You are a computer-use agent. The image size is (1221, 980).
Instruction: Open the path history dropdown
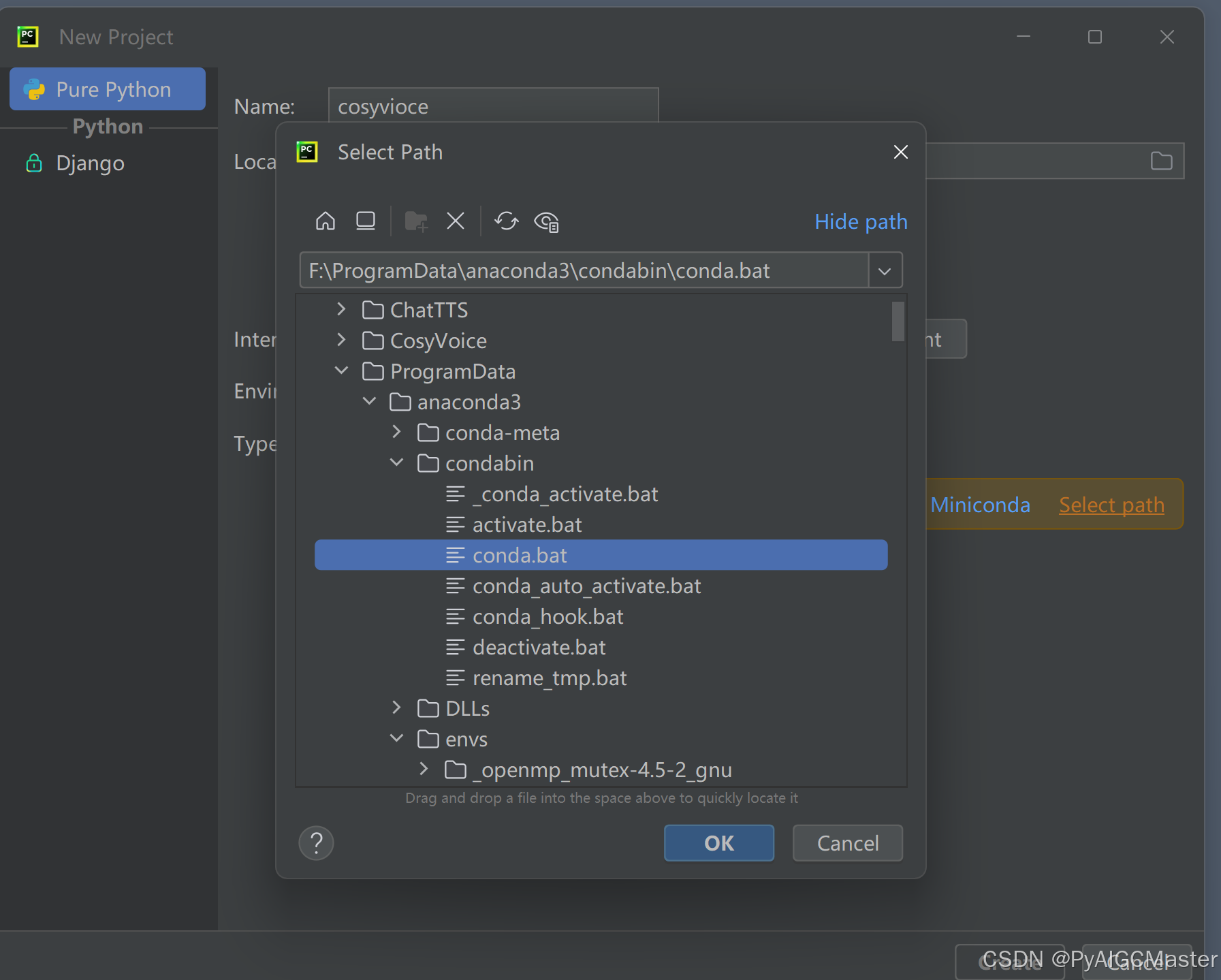[x=885, y=271]
